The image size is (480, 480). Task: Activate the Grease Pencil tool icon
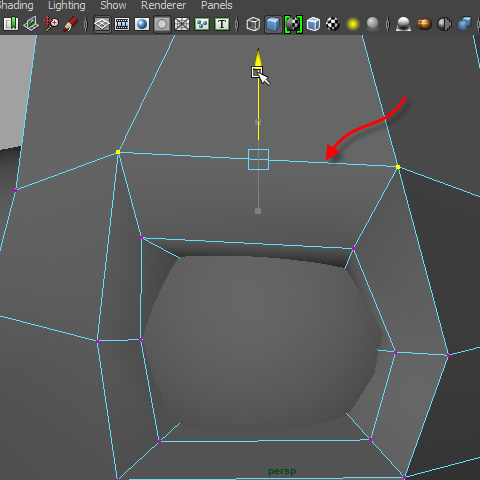71,24
